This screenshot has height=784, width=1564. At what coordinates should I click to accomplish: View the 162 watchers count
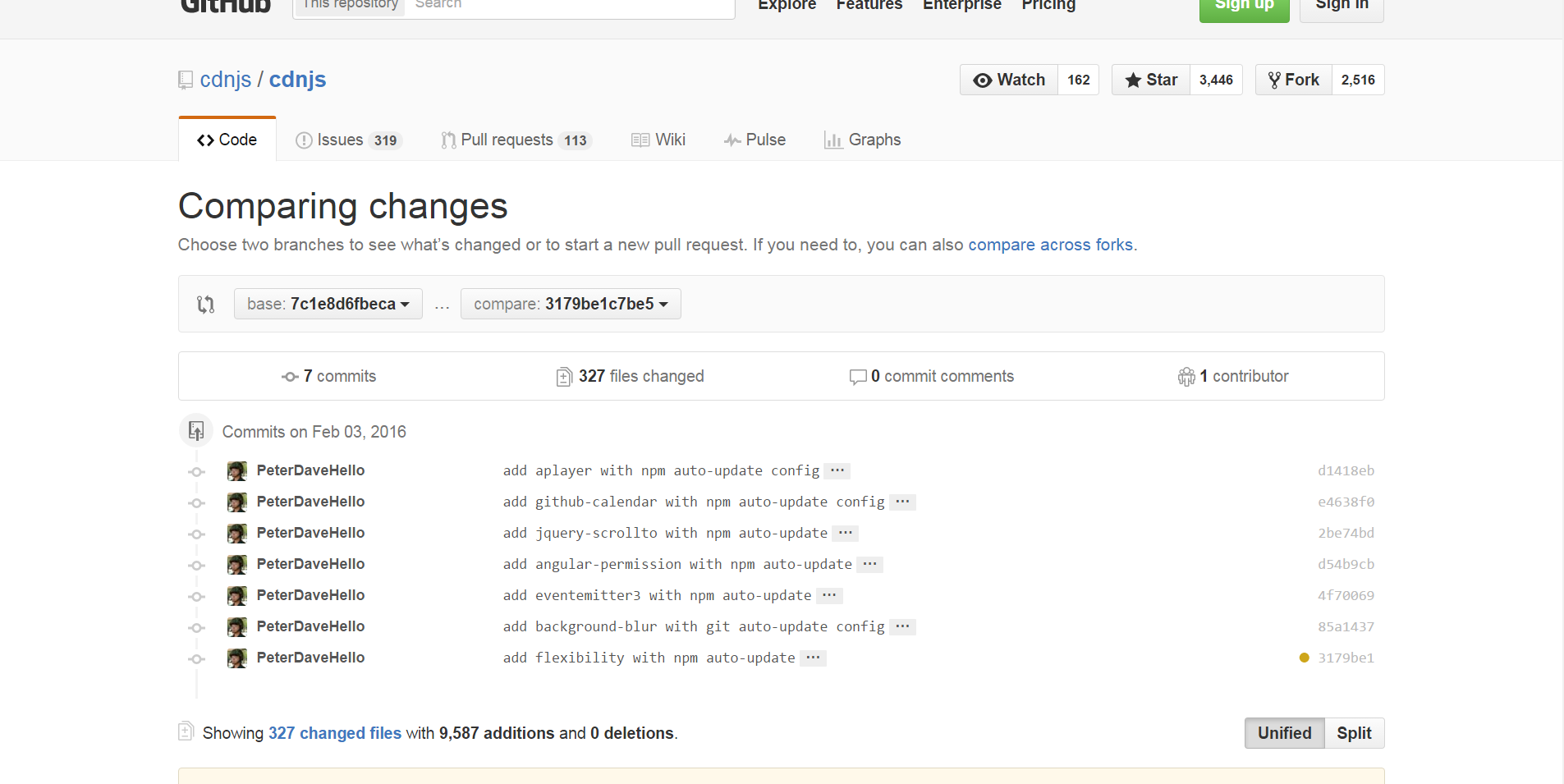coord(1079,80)
